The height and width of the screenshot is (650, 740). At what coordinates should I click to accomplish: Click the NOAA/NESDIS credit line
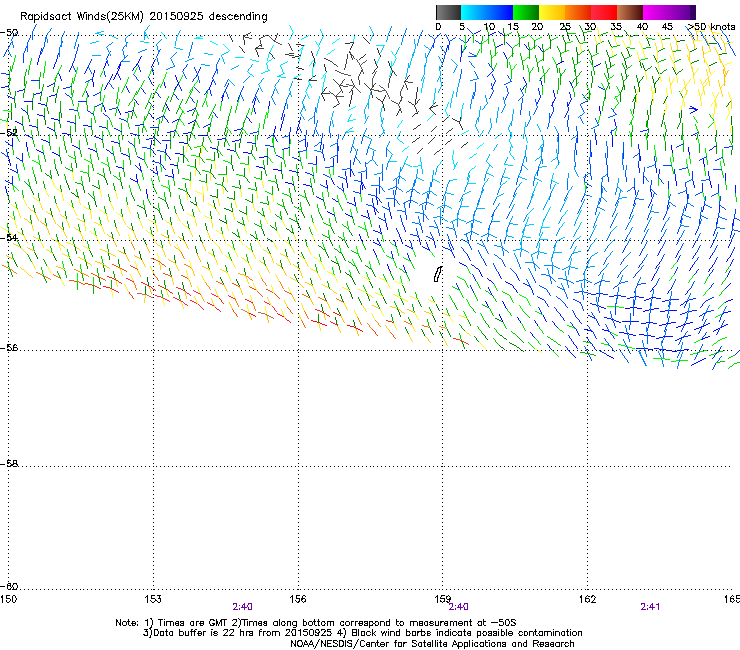pos(432,644)
